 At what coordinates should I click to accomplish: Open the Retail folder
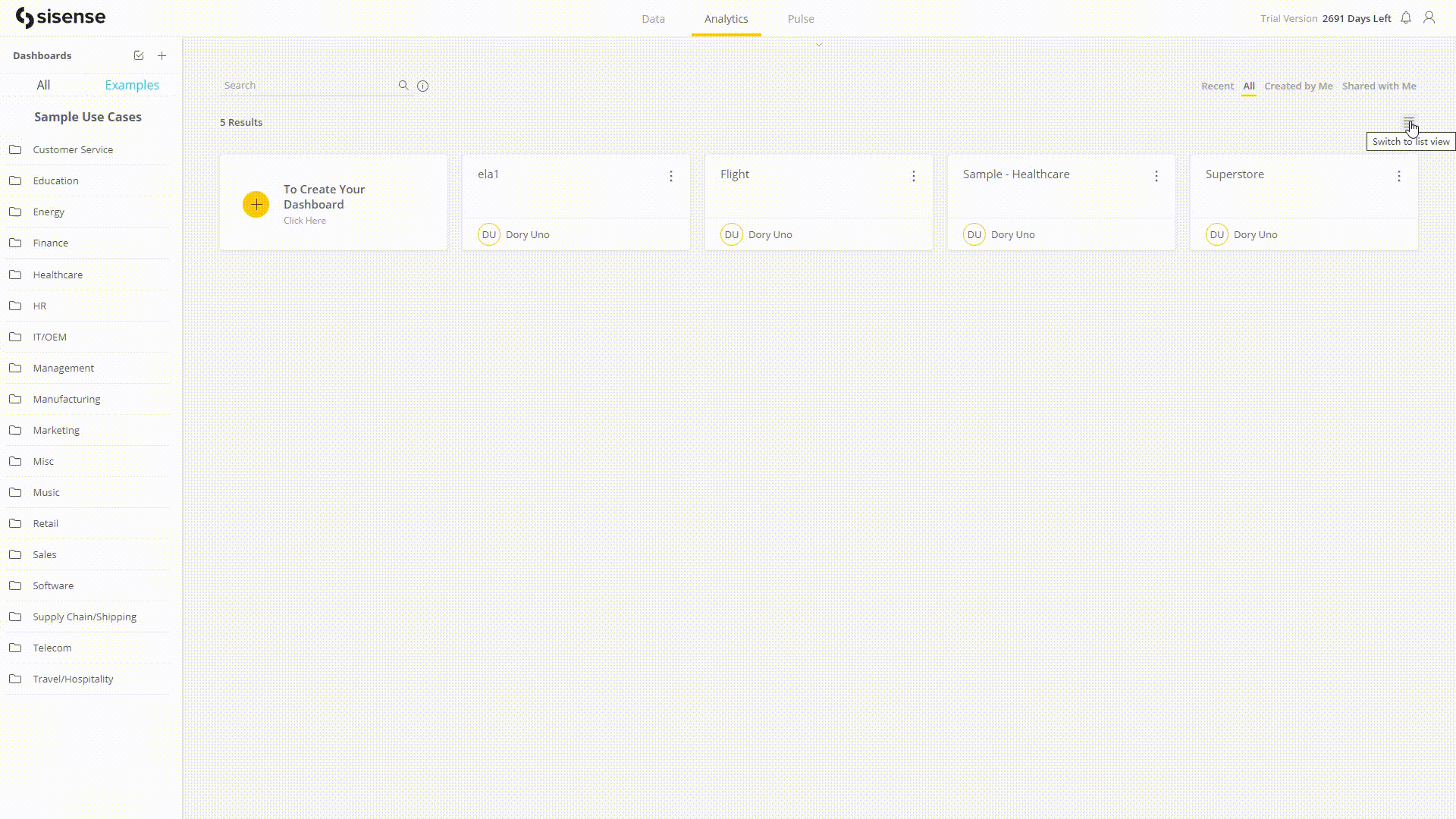(89, 523)
